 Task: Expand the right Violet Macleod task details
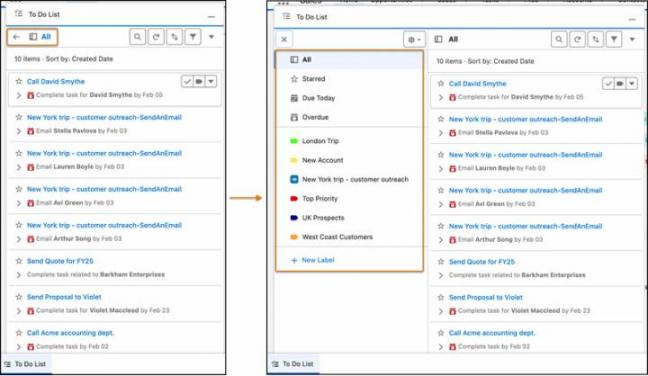441,311
